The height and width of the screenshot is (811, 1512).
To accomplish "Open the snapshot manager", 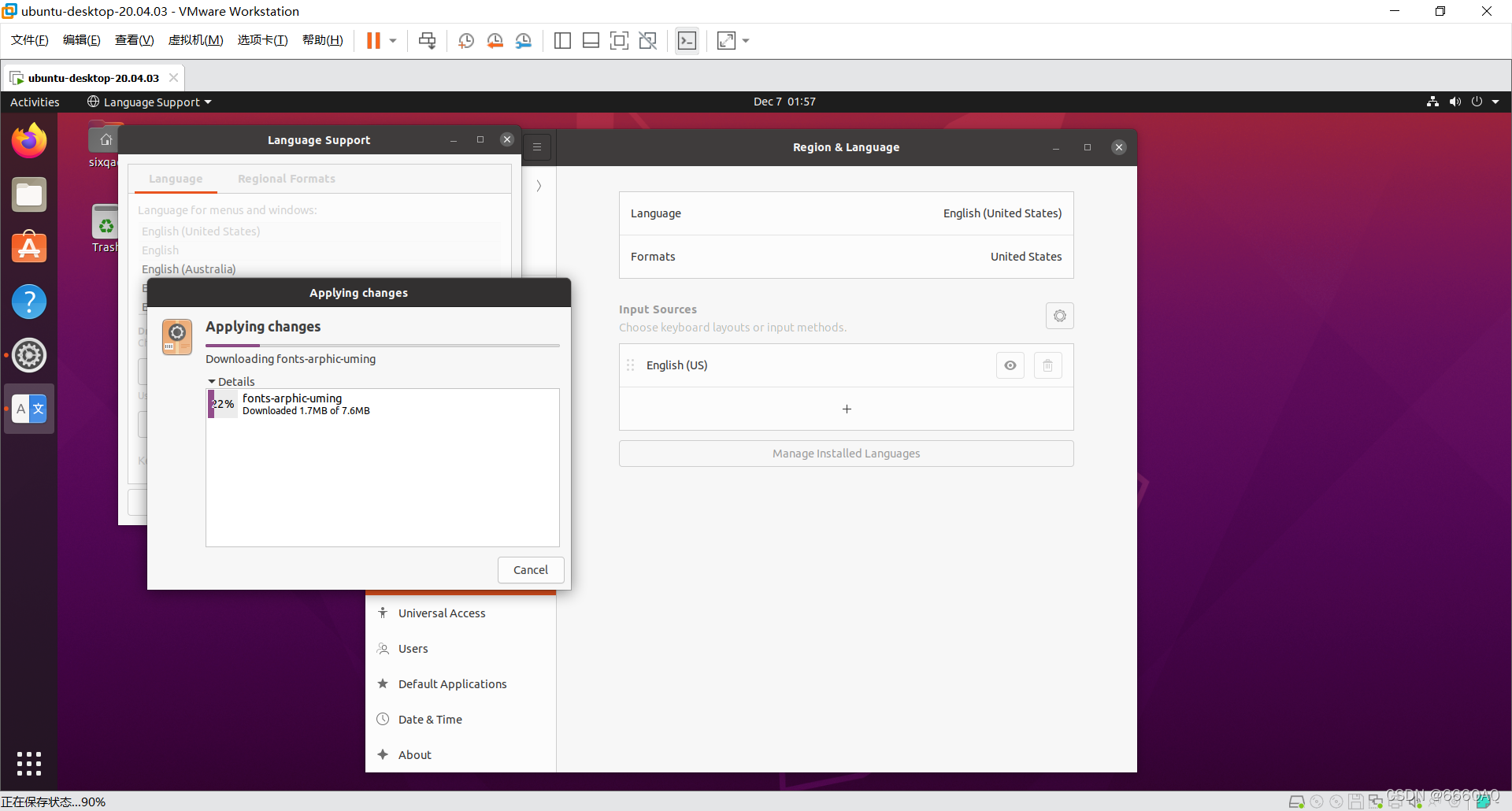I will point(523,40).
